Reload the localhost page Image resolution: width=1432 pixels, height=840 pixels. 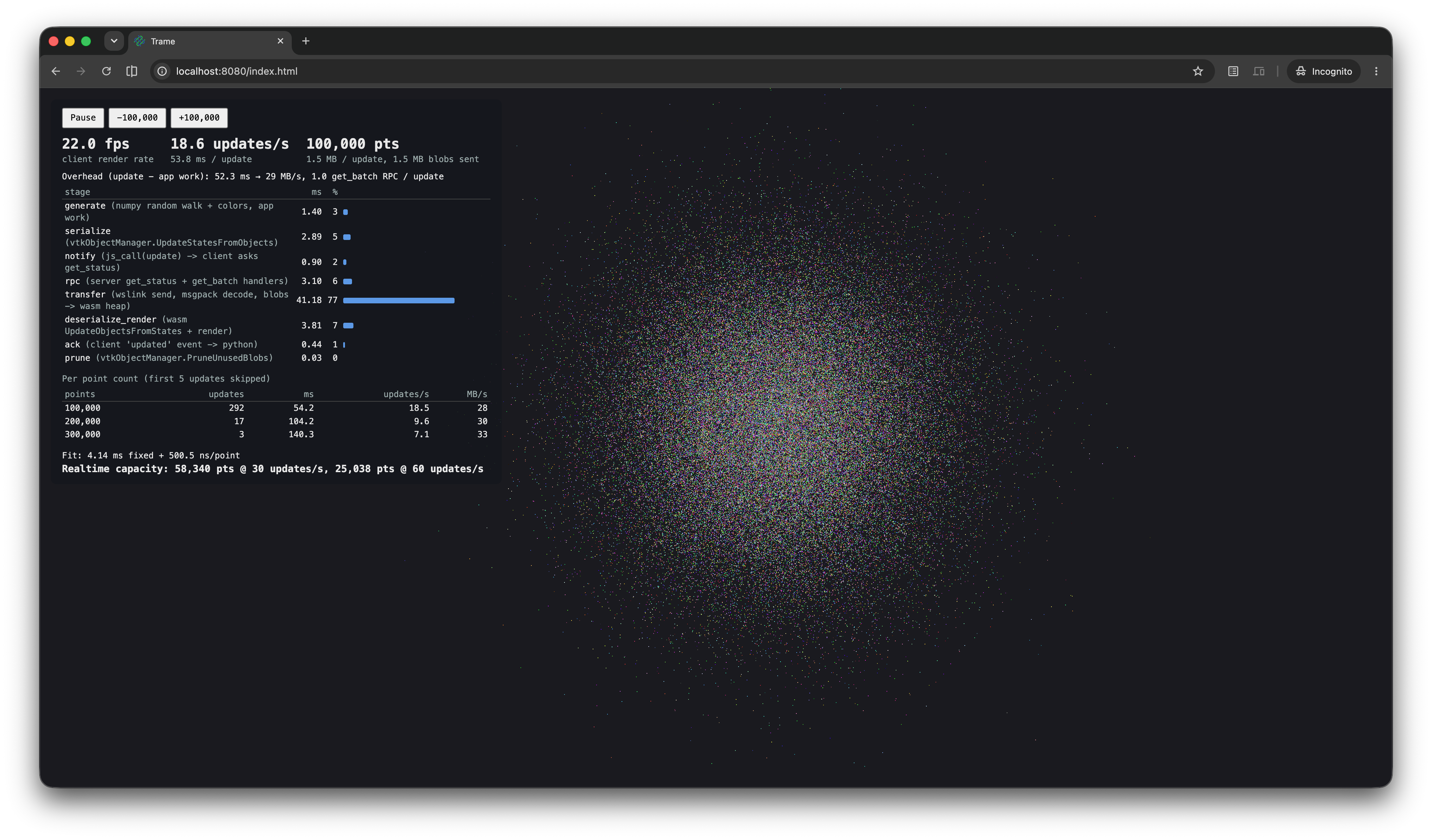click(x=106, y=71)
